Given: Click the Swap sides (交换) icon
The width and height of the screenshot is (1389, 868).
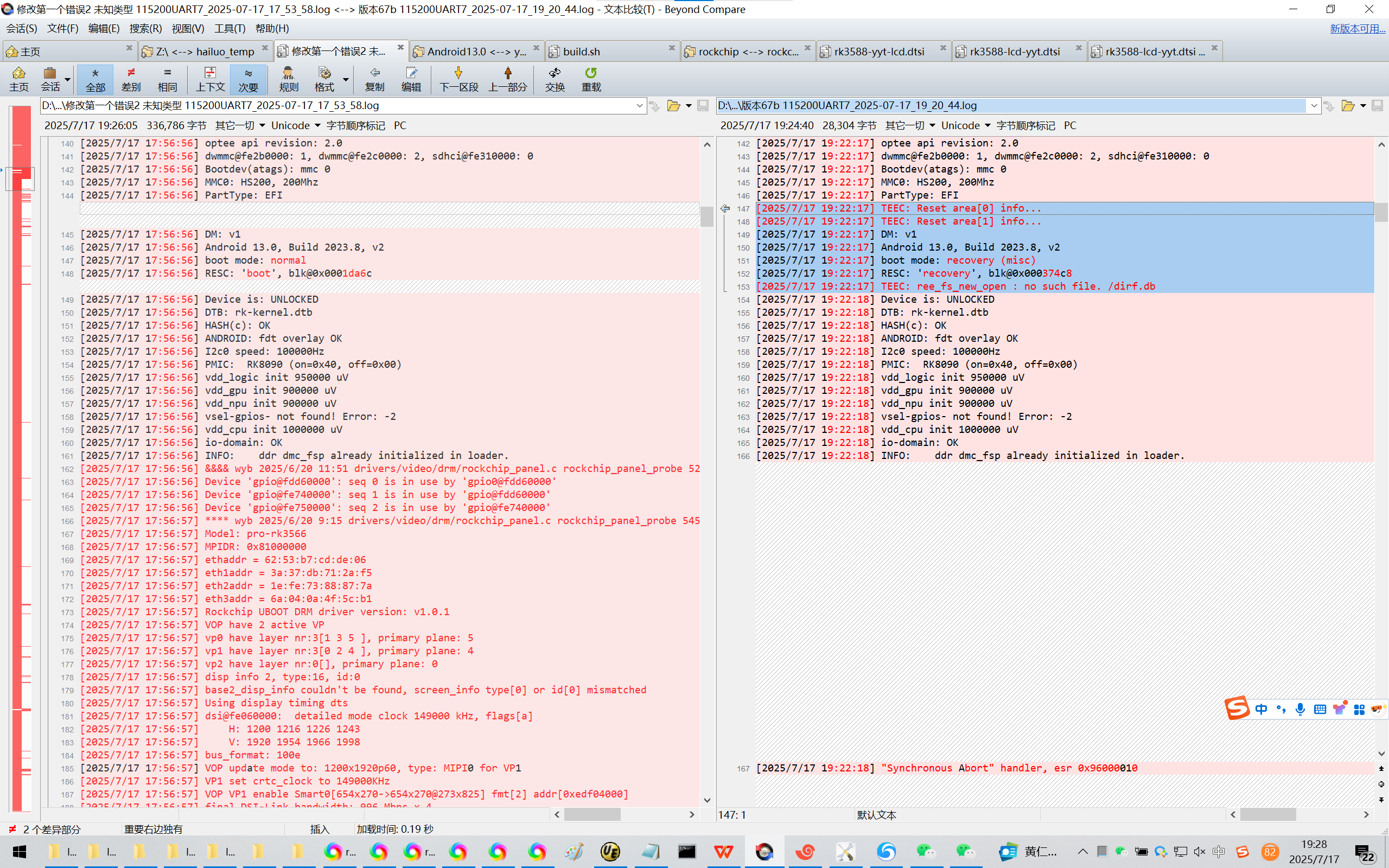Looking at the screenshot, I should click(x=555, y=79).
